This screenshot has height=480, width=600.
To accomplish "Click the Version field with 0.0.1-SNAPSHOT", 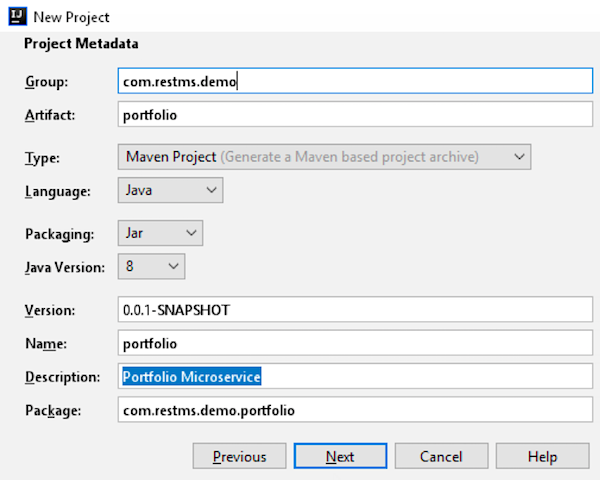I will (355, 310).
